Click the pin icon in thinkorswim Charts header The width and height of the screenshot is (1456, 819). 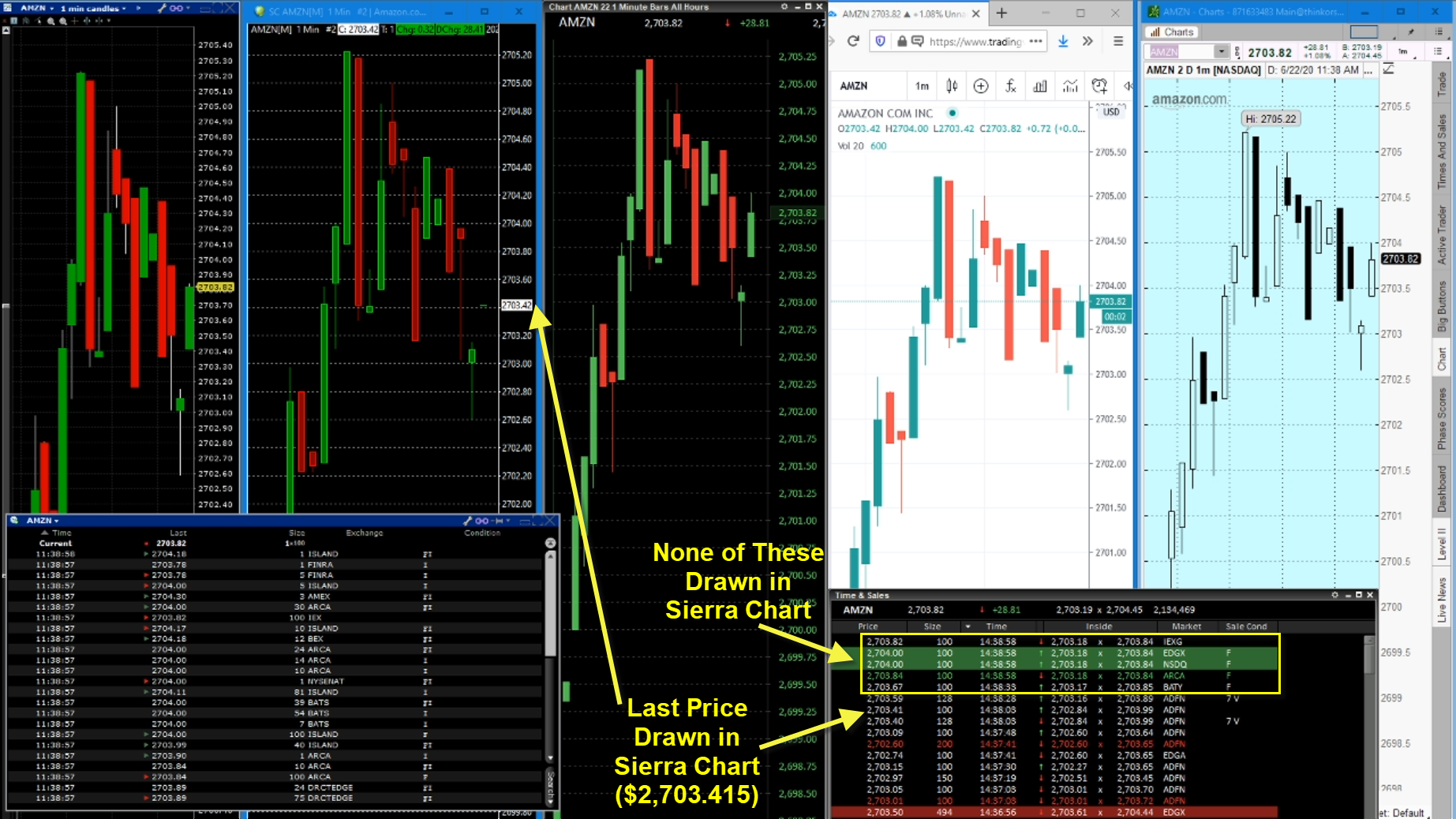coord(1411,32)
